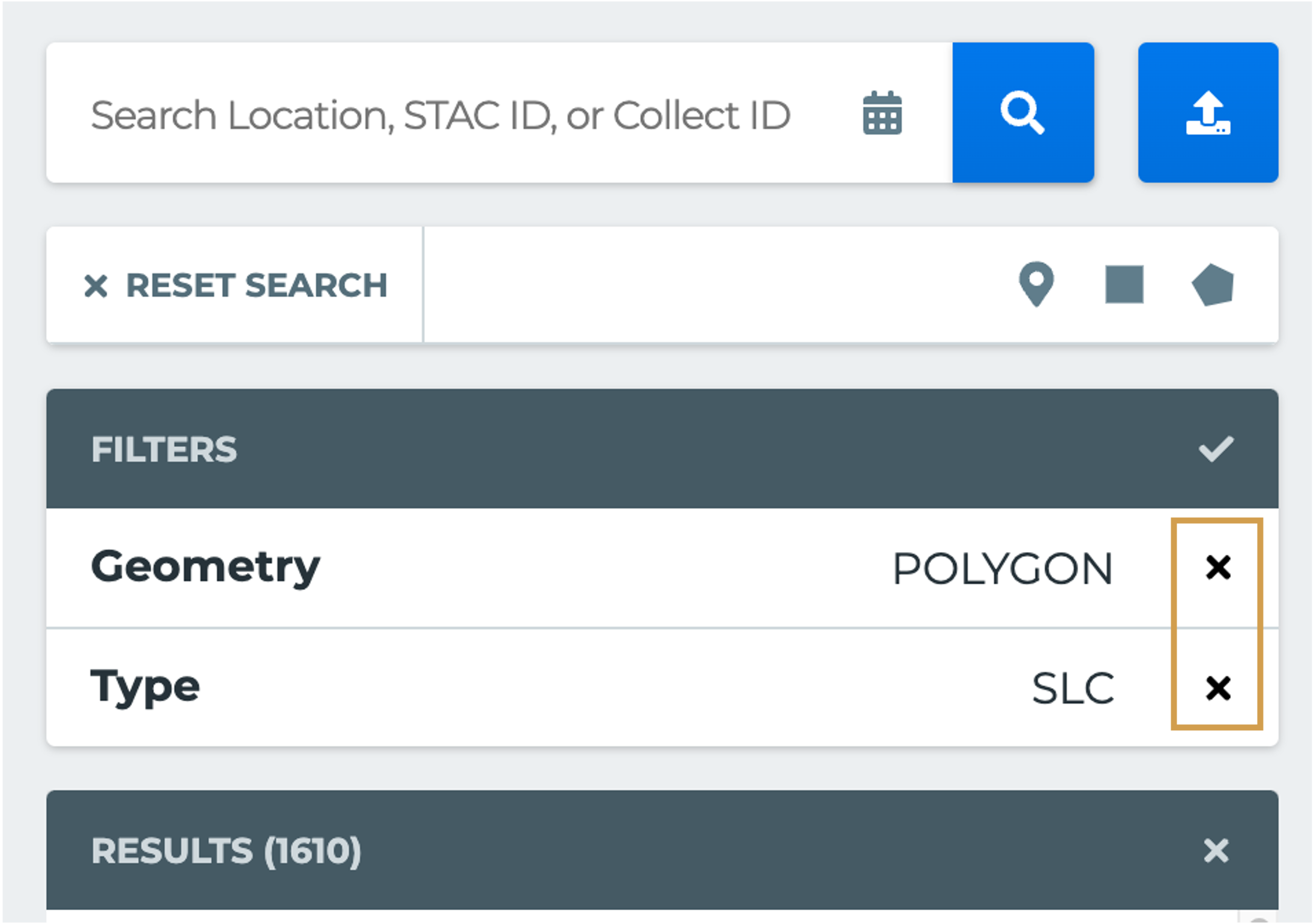Remove the Type SLC filter
This screenshot has width=1314, height=924.
(1218, 688)
